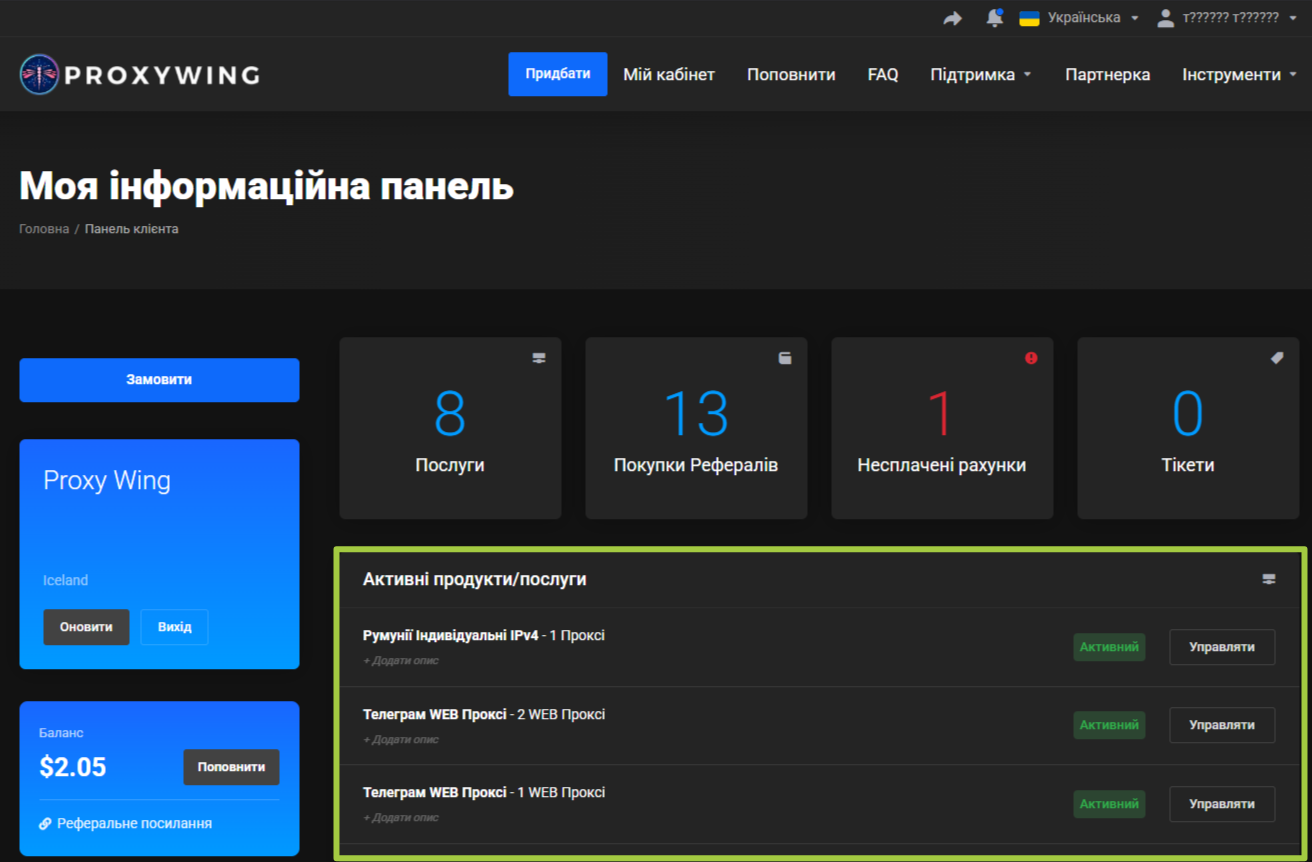The width and height of the screenshot is (1312, 862).
Task: Click the ProxyWing dragonfly logo
Action: coord(39,74)
